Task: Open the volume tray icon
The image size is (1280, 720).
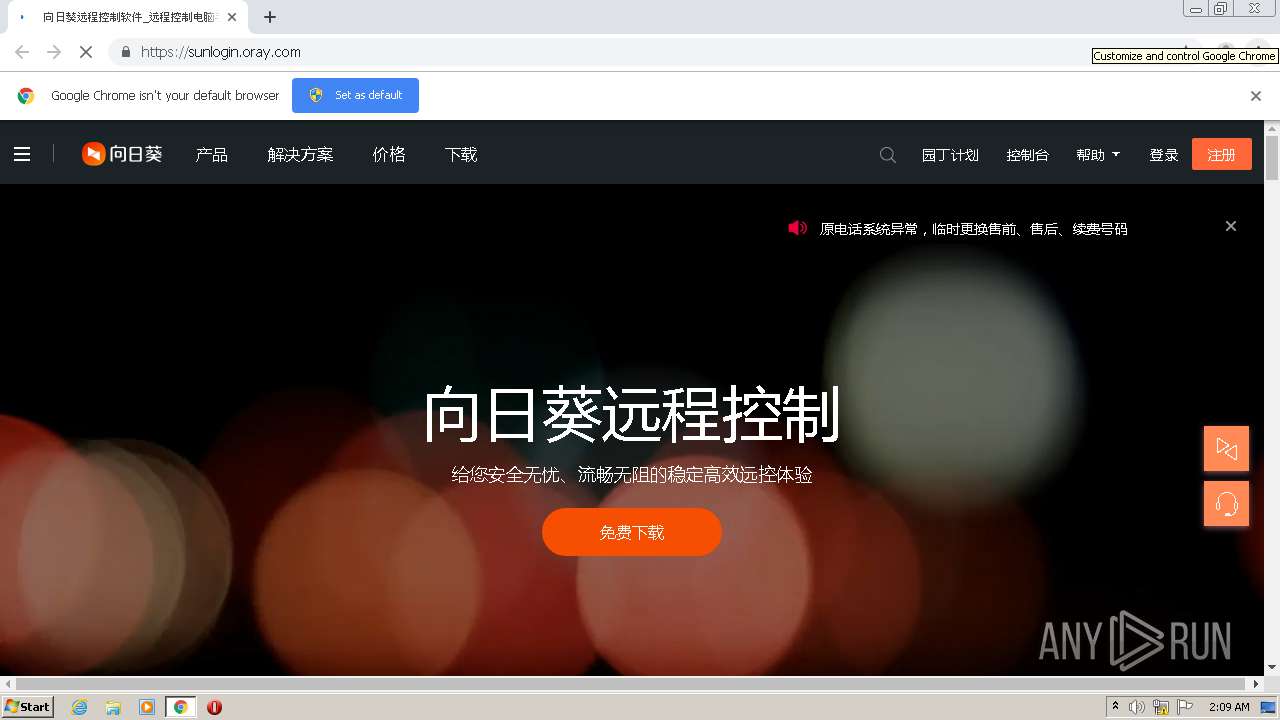Action: (x=1137, y=707)
